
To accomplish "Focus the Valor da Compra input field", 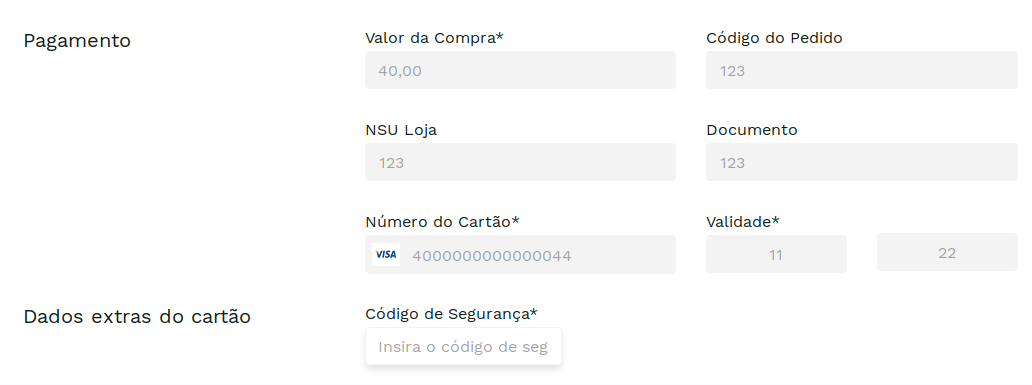I will (x=520, y=70).
